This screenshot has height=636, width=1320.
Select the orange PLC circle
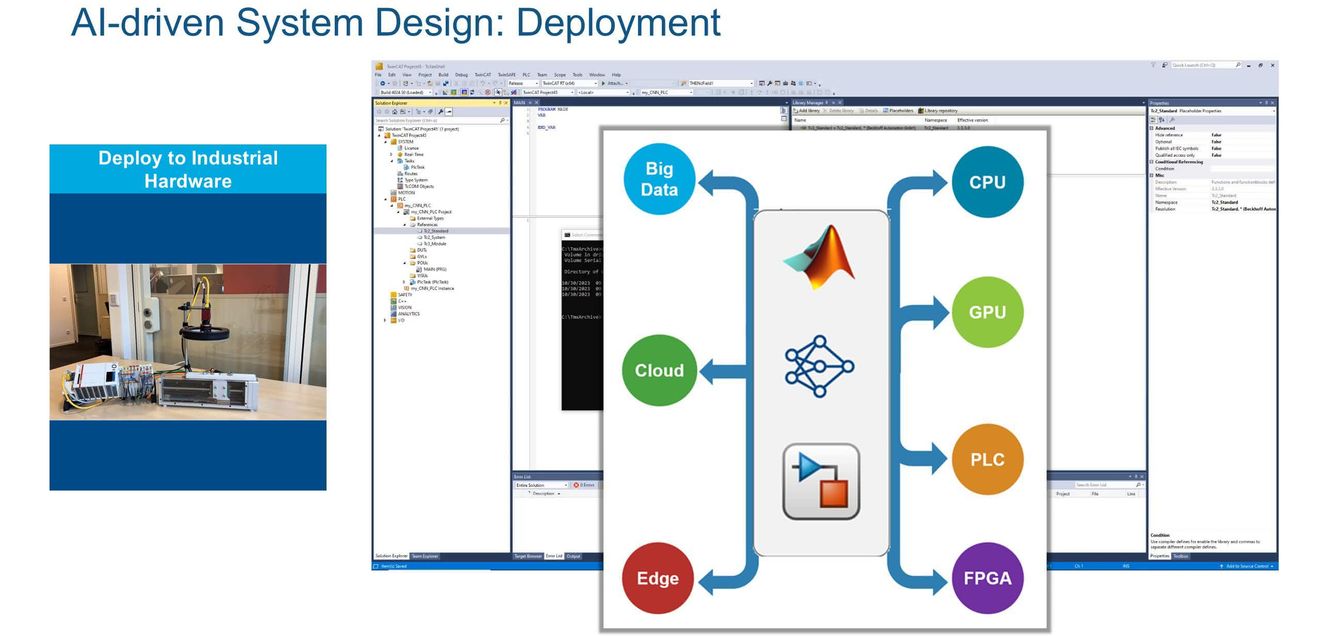(x=987, y=460)
